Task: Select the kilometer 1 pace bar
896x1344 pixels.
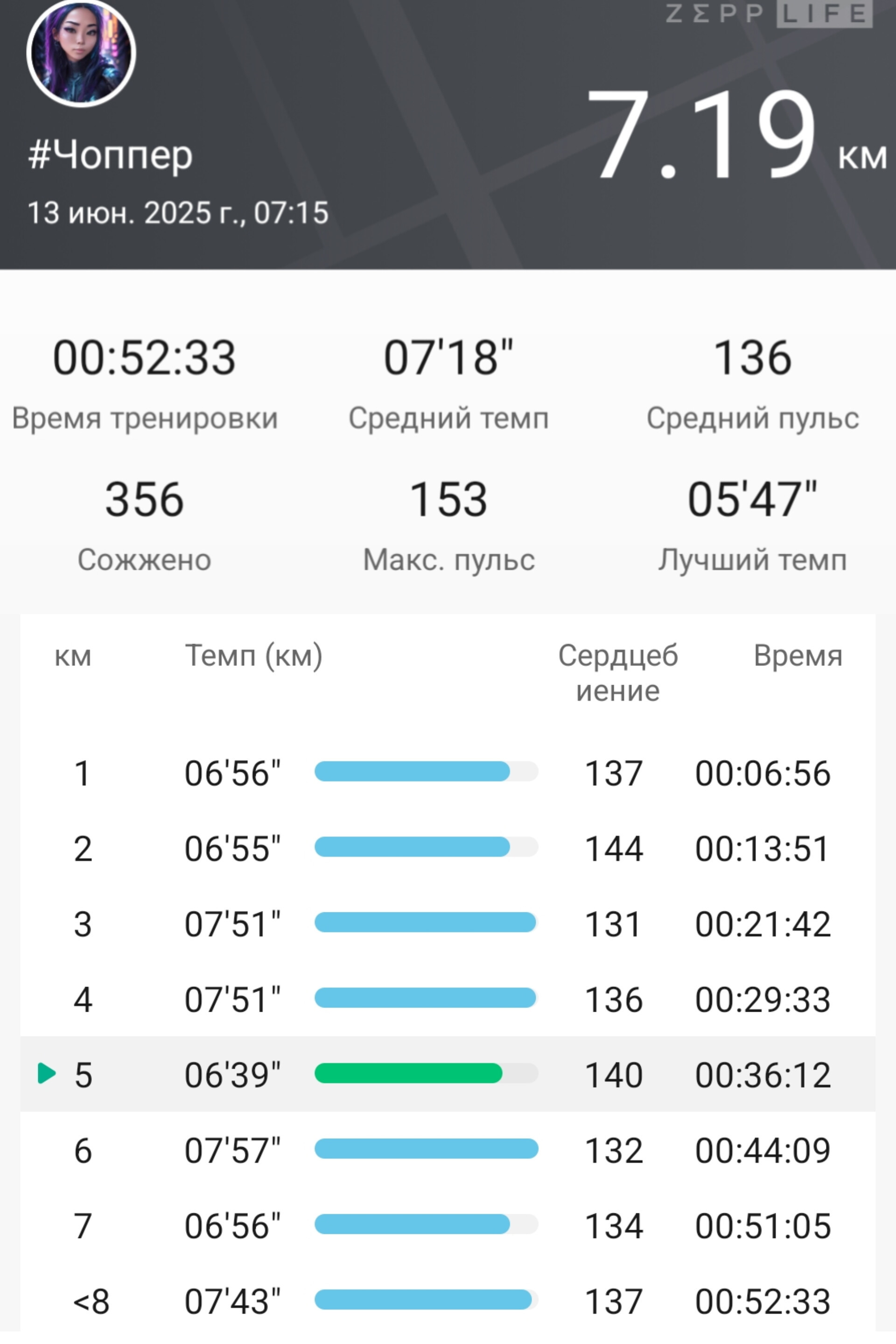Action: 426,771
